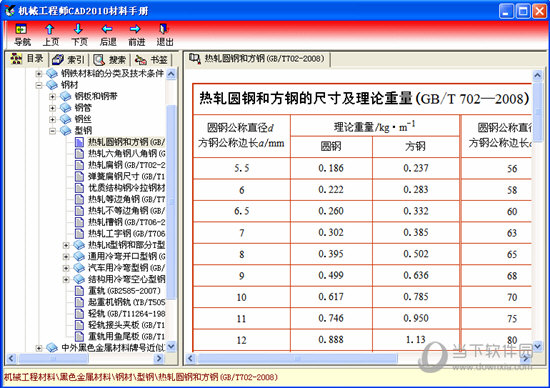
Task: Click the 前进 forward arrow
Action: [136, 35]
